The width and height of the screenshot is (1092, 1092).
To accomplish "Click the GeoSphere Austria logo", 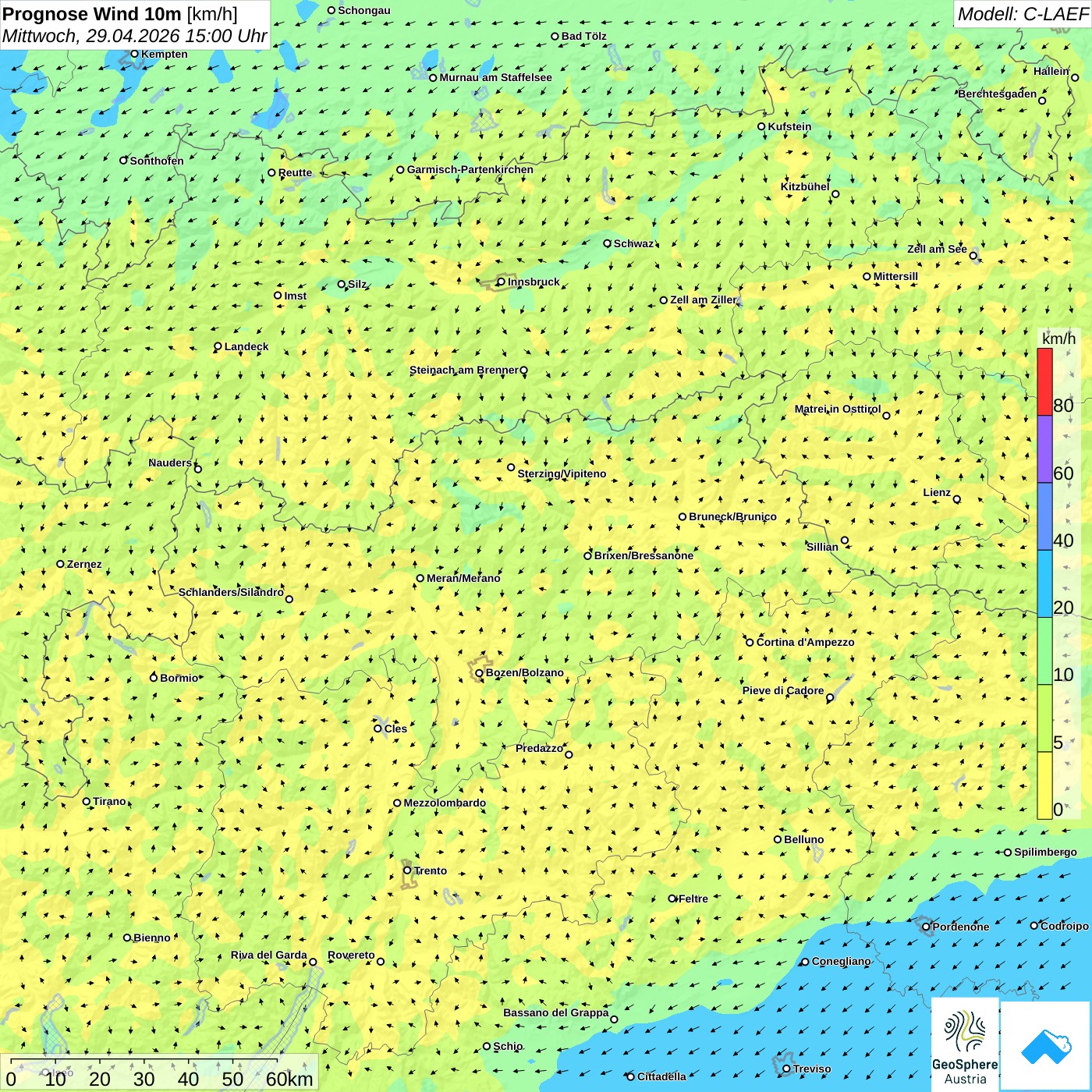I will [965, 1044].
